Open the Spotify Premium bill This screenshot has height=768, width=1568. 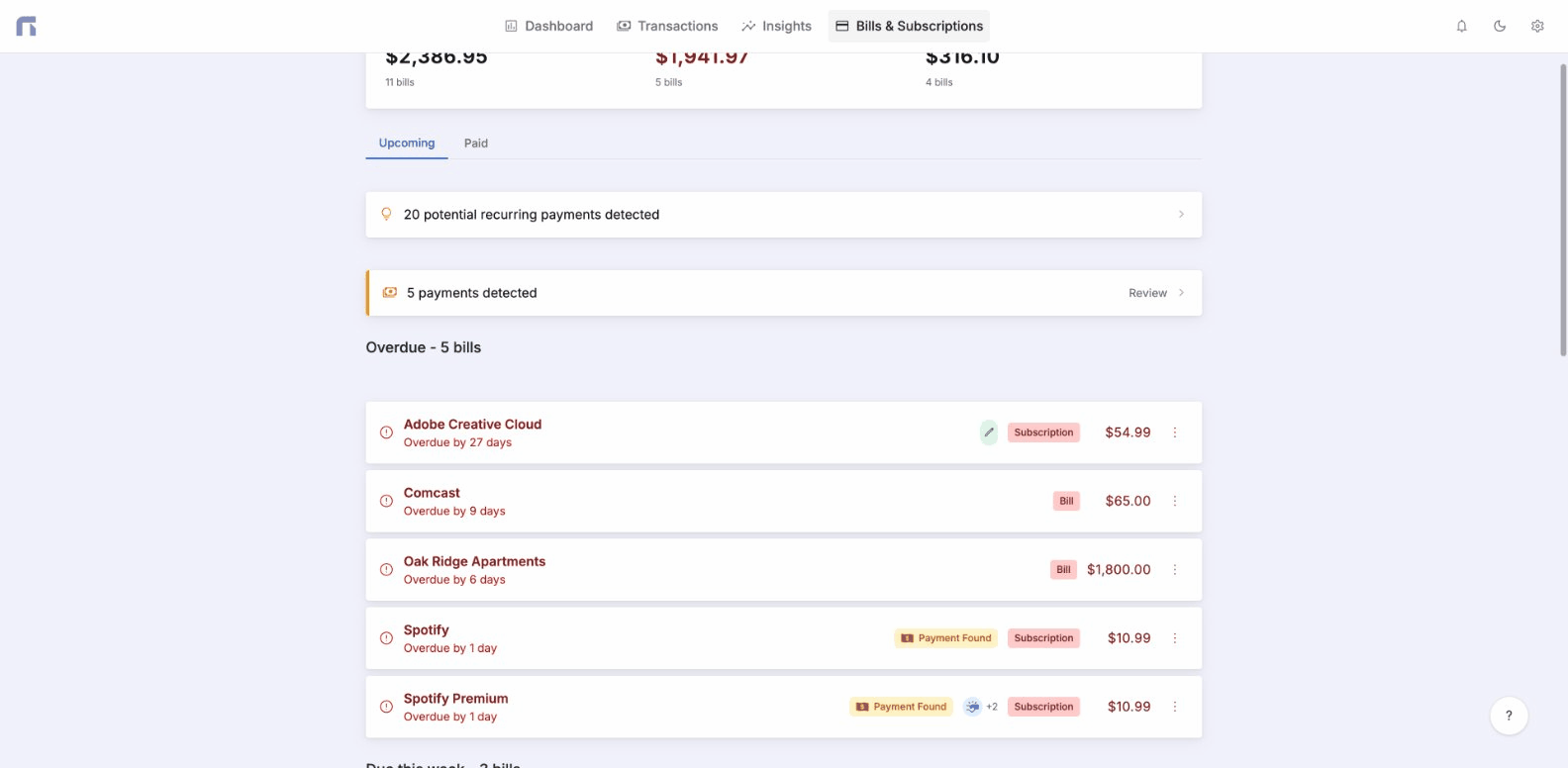coord(784,707)
